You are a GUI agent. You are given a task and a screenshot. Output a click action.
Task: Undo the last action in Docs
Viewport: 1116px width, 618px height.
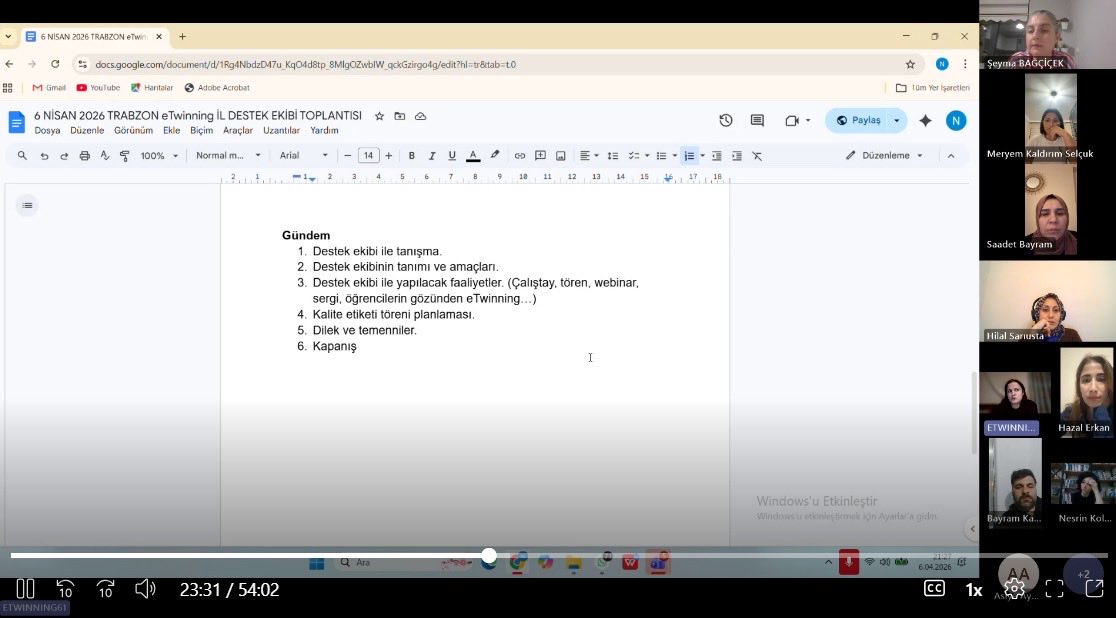click(x=44, y=156)
